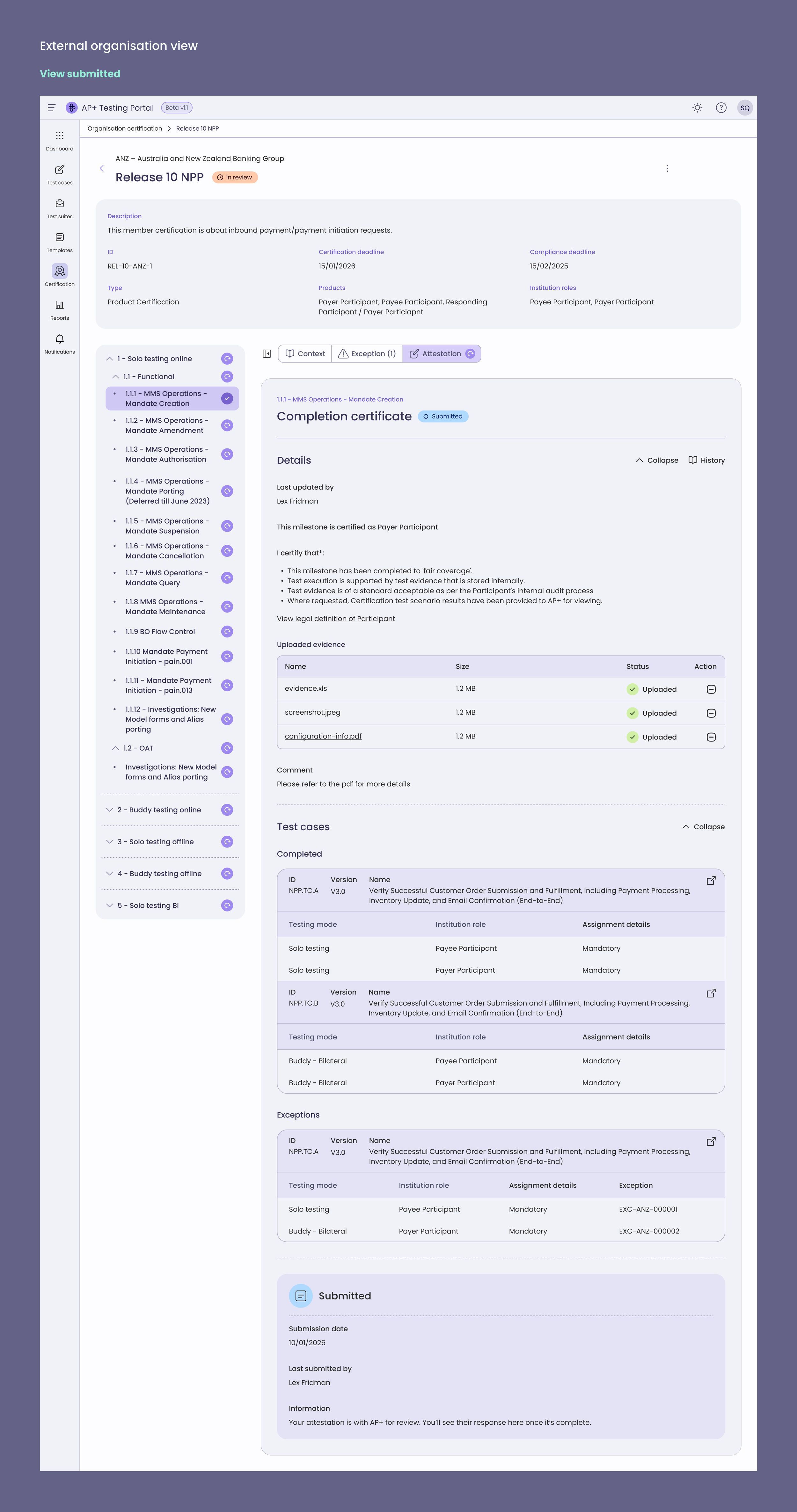Open NPP.TC.A test case via external link icon
Screen dimensions: 797x1512
[711, 880]
